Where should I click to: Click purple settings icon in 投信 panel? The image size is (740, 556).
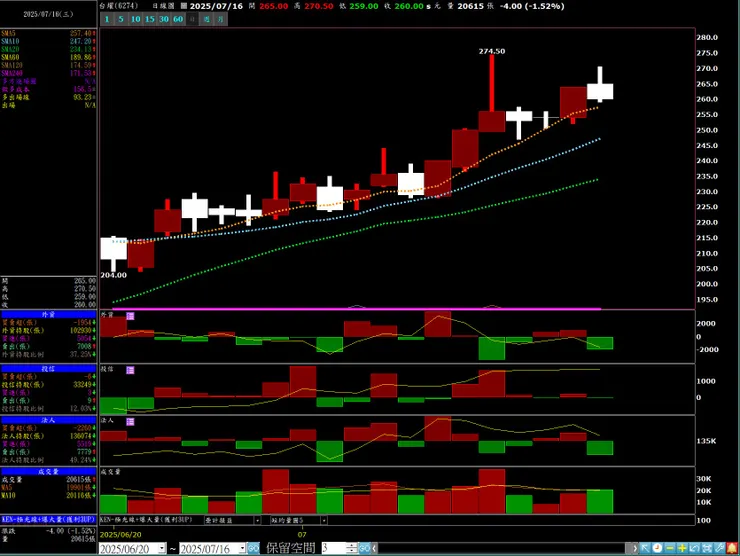(130, 370)
